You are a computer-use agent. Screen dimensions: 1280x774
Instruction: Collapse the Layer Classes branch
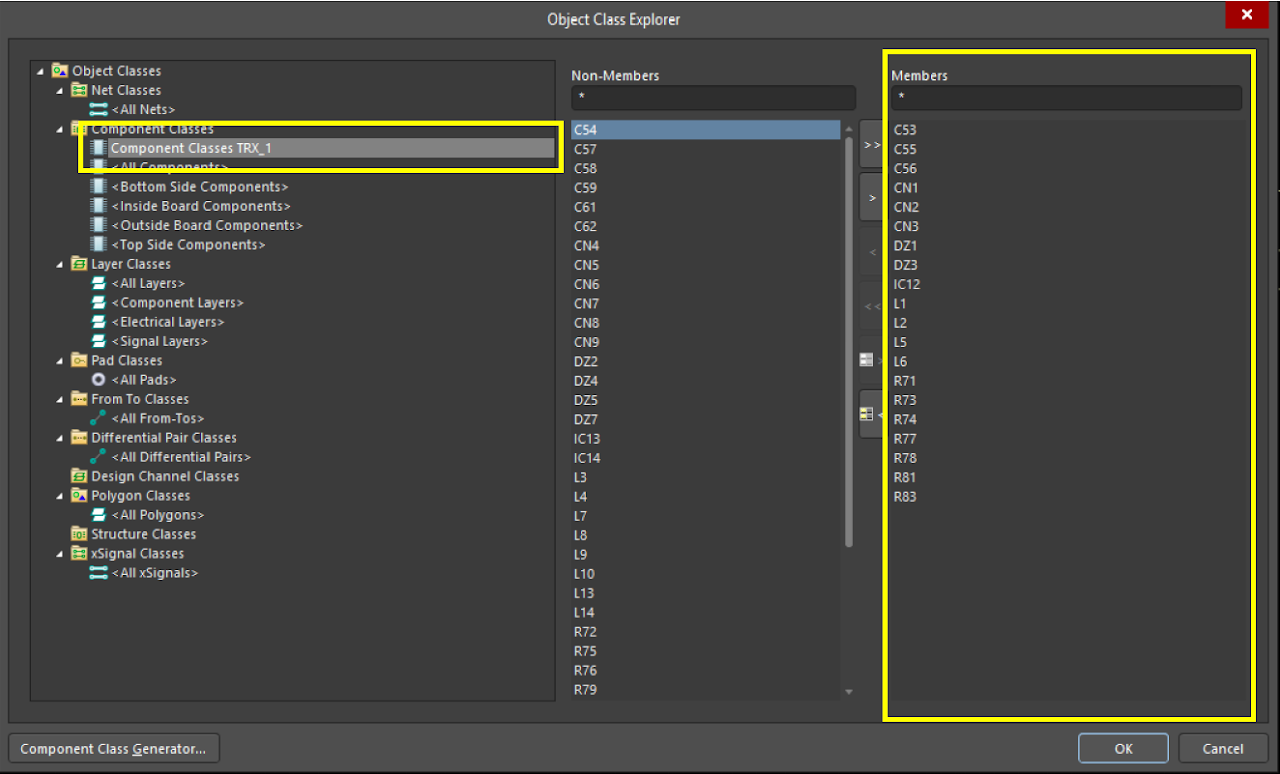[x=57, y=263]
